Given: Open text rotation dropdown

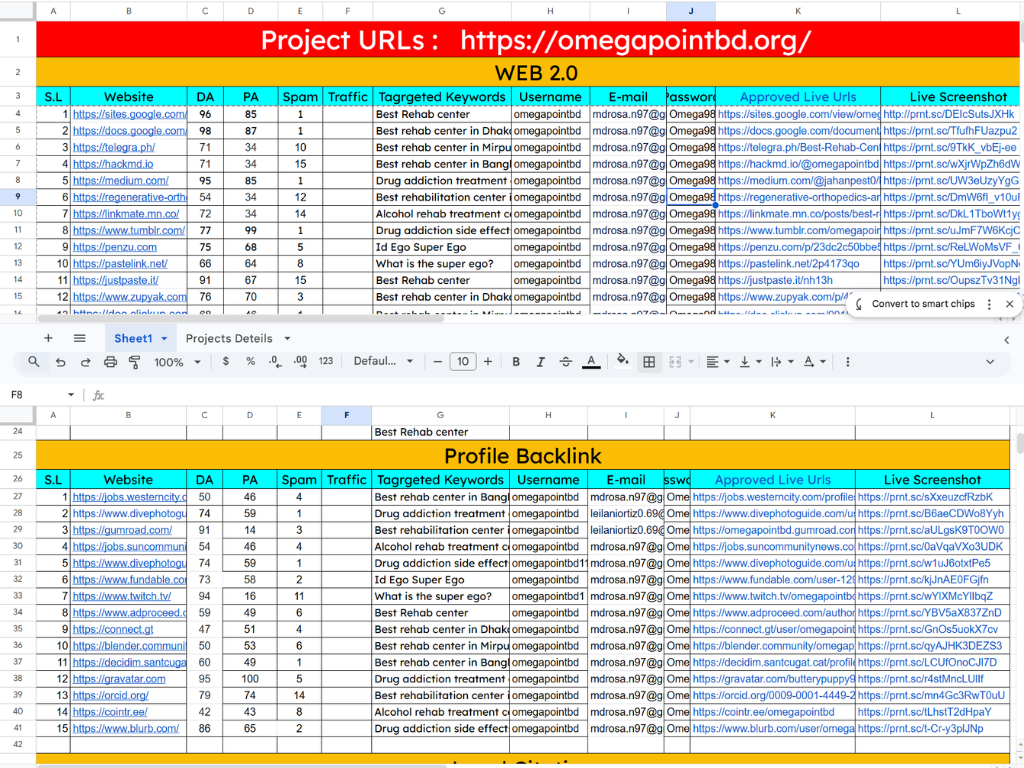Looking at the screenshot, I should 814,362.
